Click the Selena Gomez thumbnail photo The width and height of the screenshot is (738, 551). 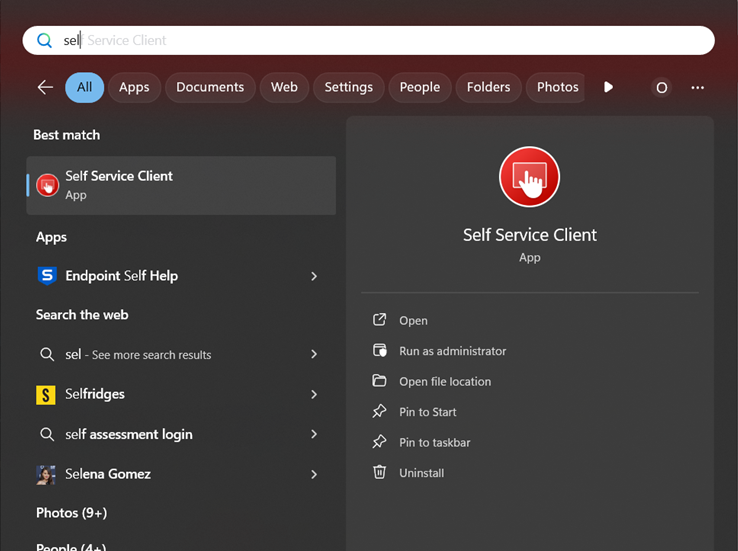click(46, 475)
